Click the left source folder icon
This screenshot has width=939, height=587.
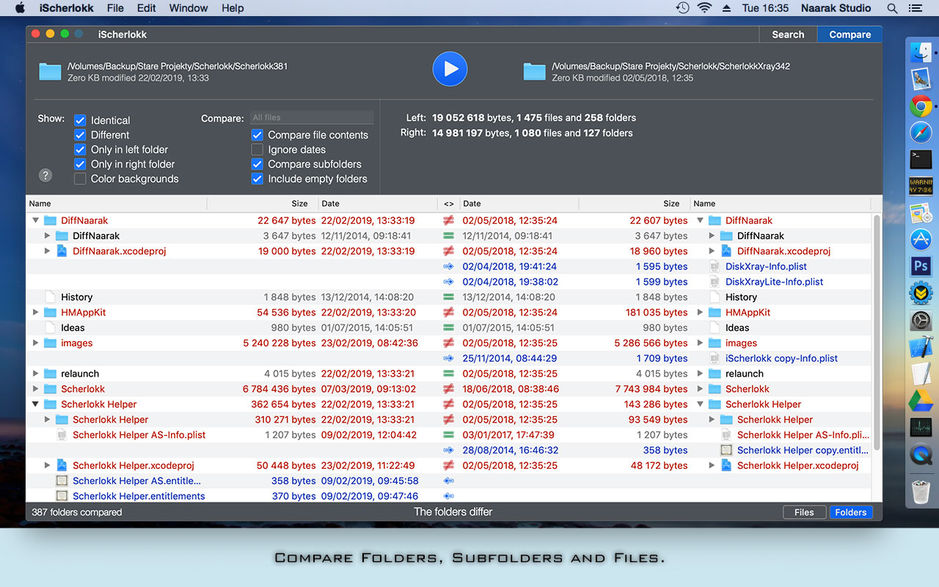(x=50, y=71)
